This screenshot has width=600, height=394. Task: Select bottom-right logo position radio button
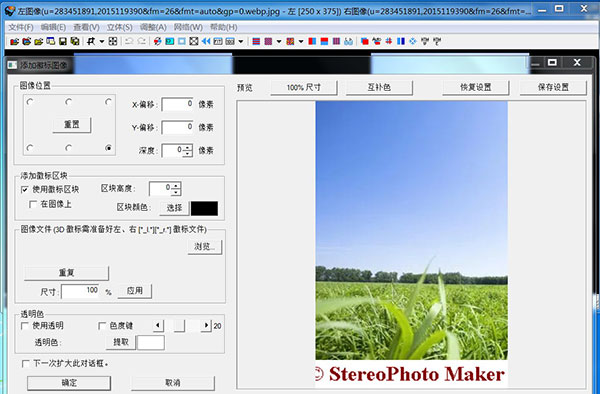click(108, 148)
